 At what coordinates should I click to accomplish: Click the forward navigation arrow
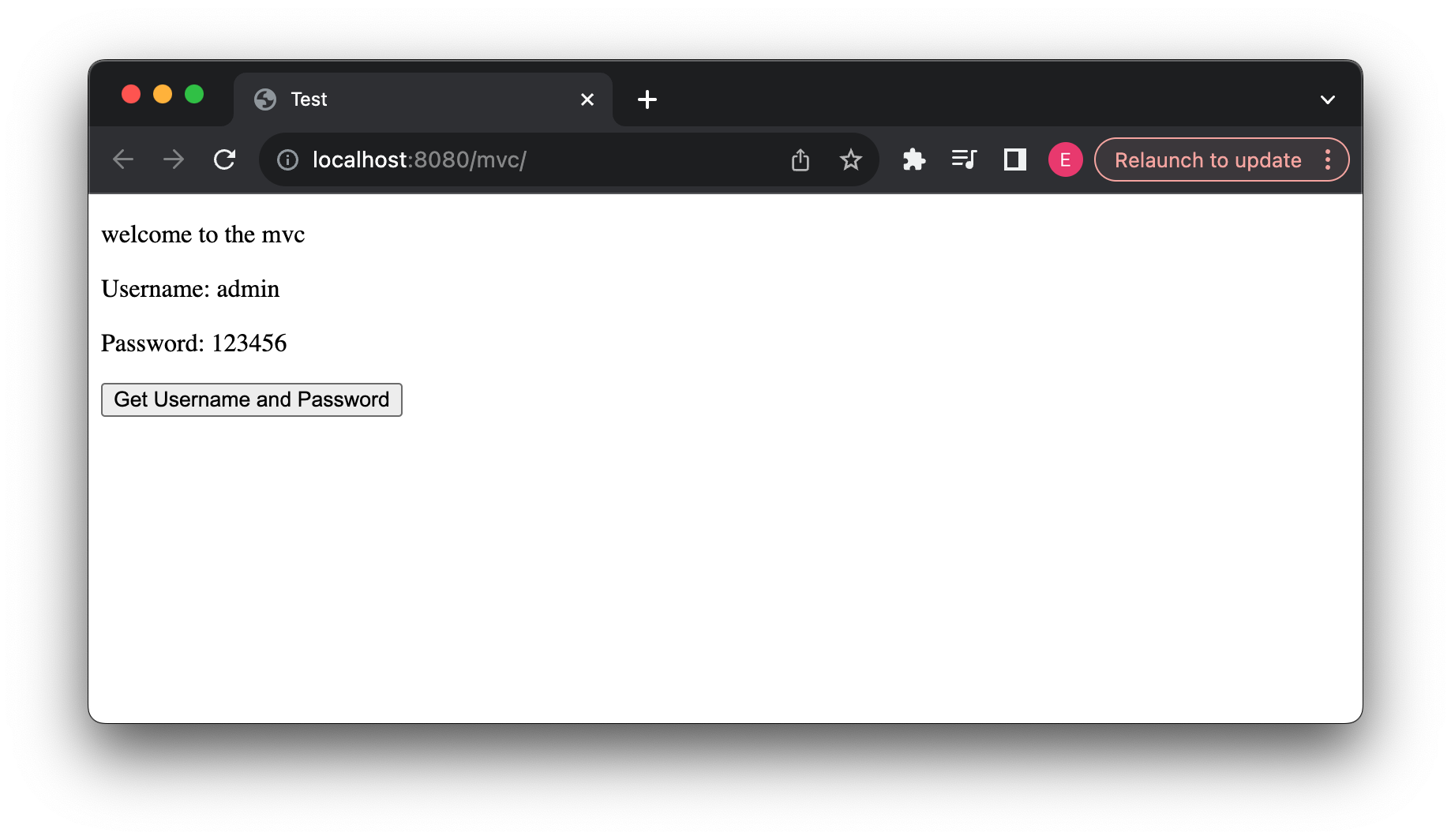[x=174, y=159]
